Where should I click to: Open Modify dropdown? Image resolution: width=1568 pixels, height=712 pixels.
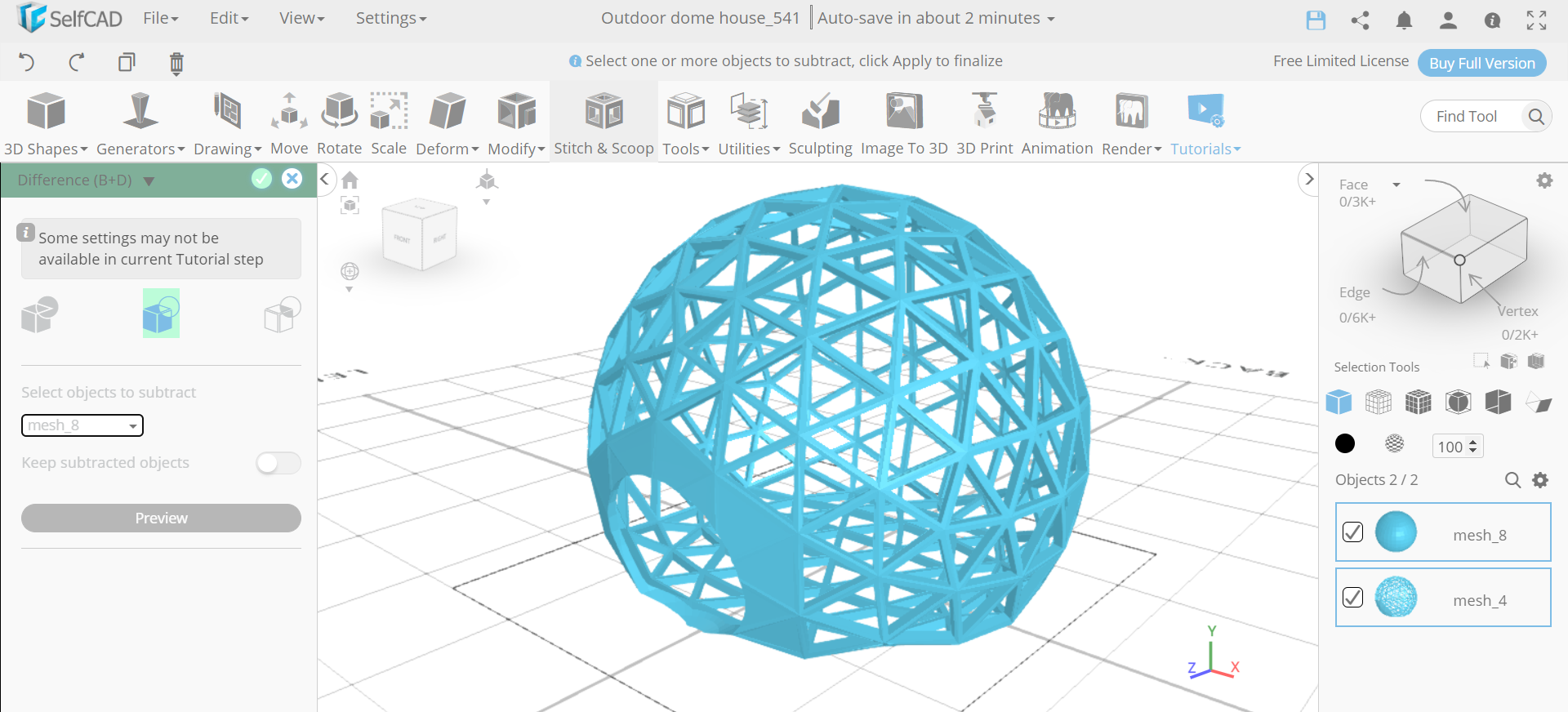click(x=516, y=123)
